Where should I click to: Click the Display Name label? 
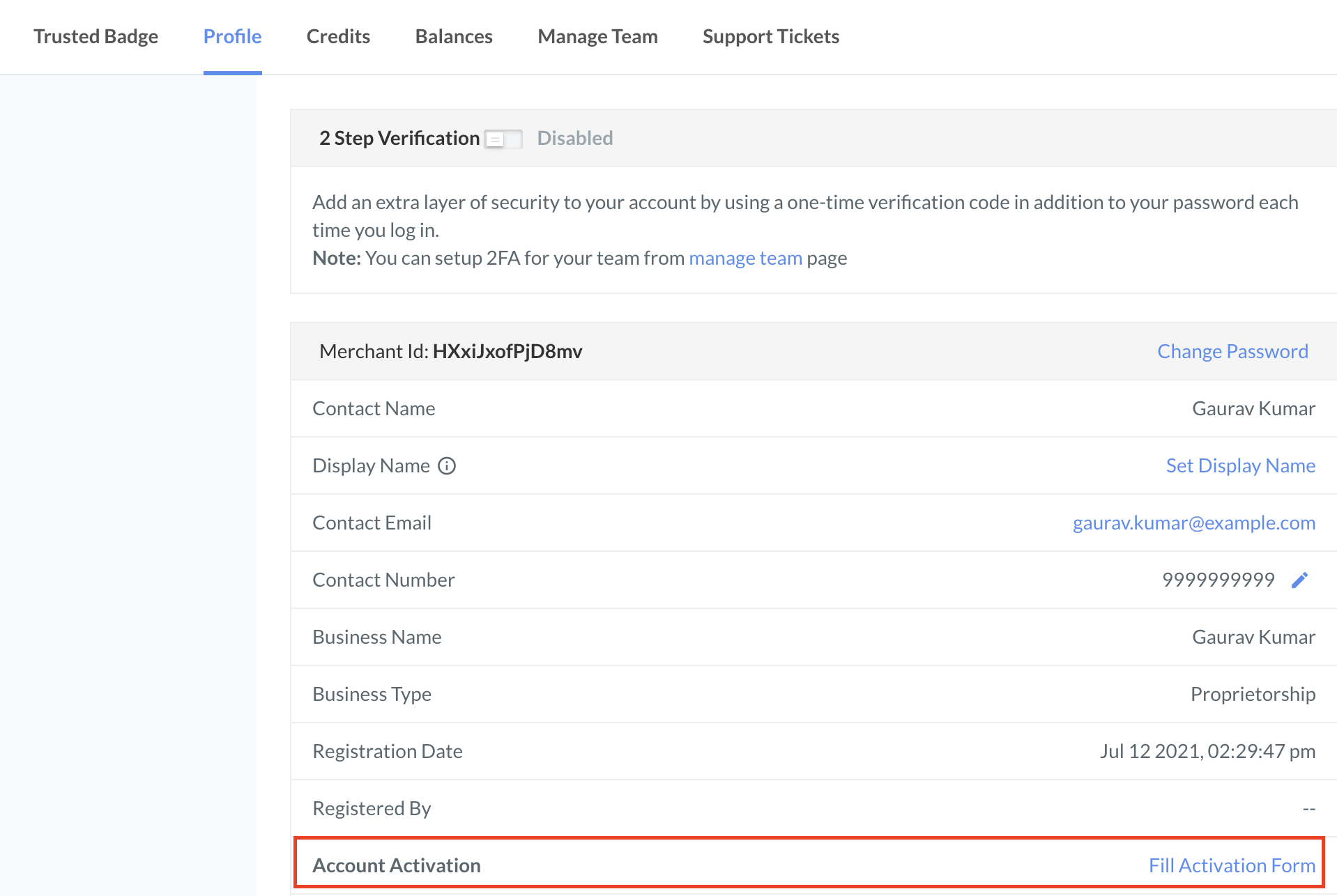[x=371, y=465]
